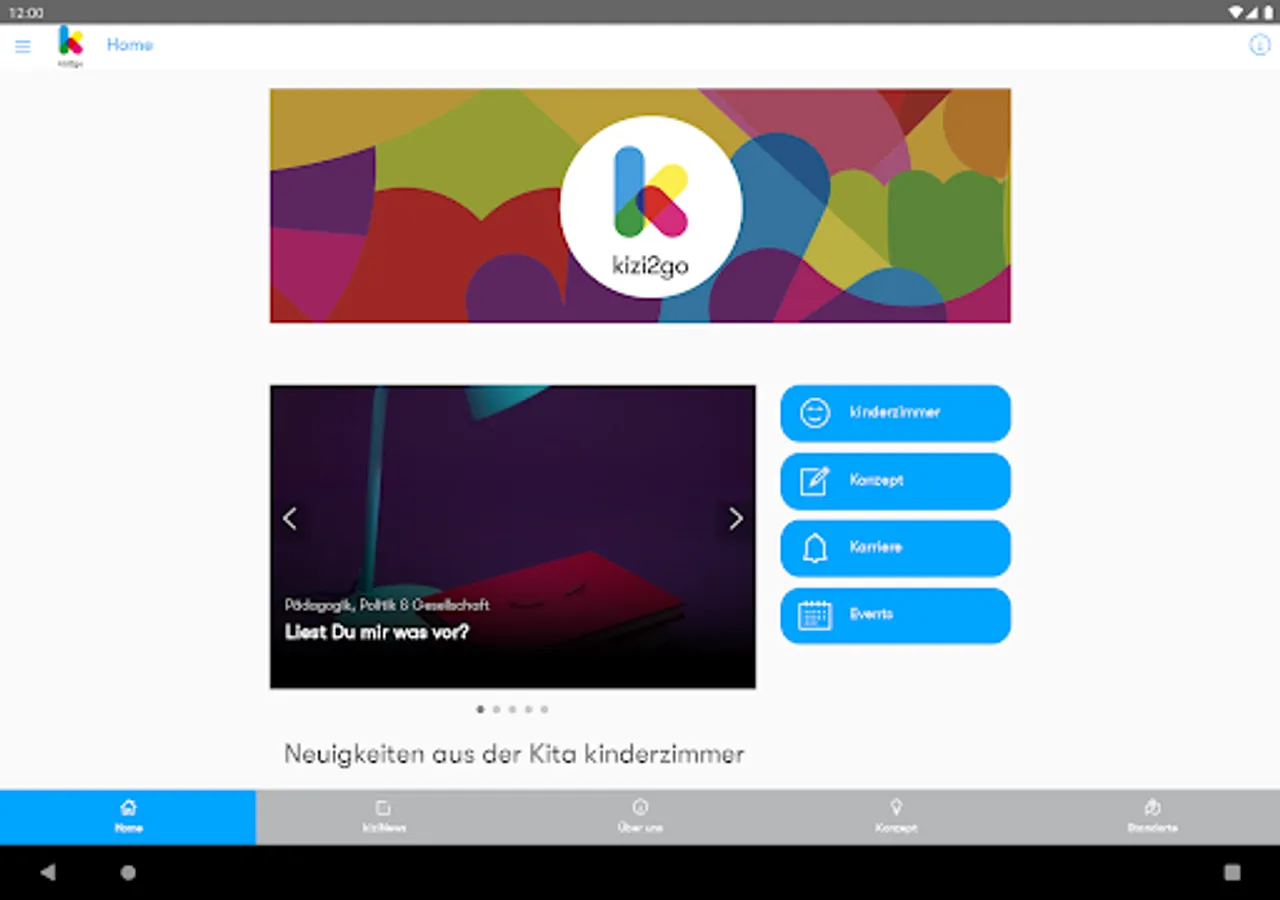Switch to the Standorte tab

[1152, 817]
